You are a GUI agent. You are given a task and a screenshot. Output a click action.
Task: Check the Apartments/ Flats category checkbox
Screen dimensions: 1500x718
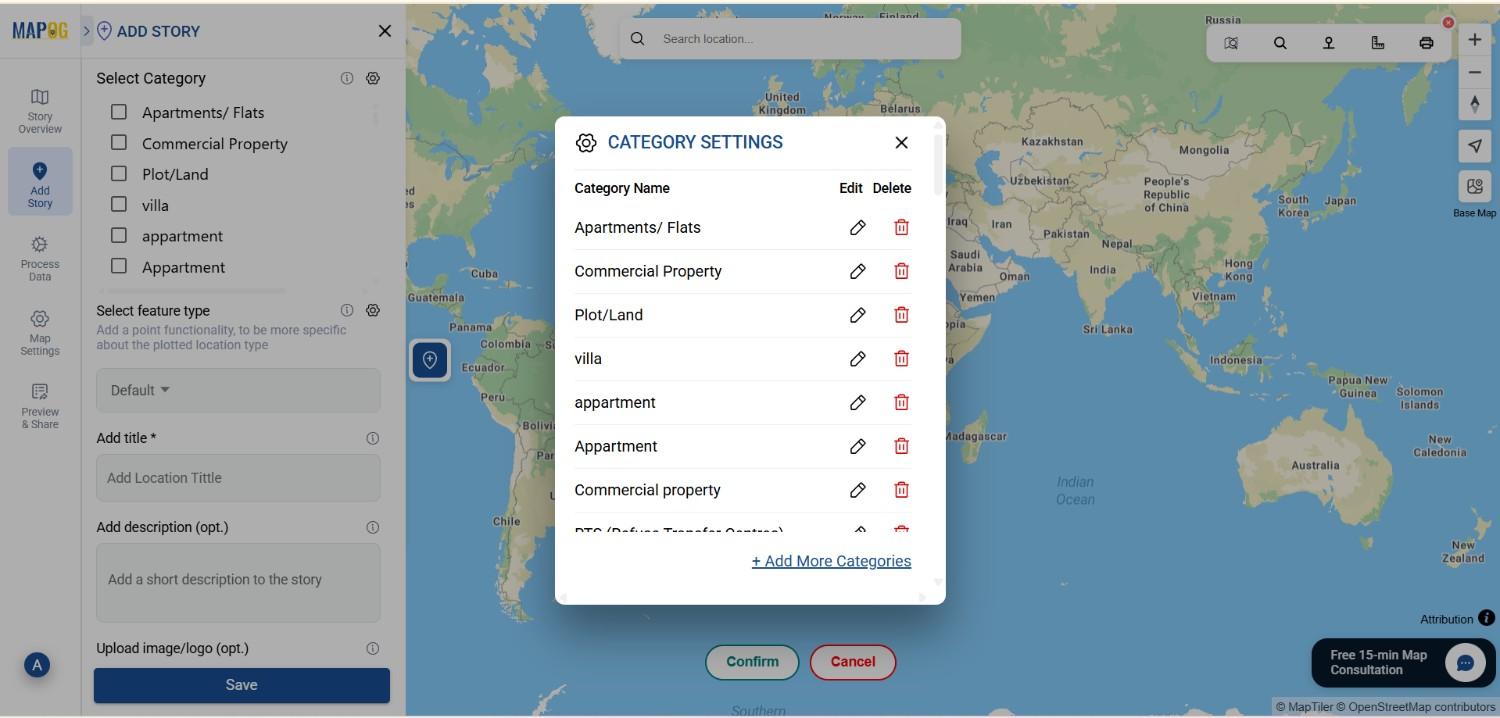click(119, 112)
